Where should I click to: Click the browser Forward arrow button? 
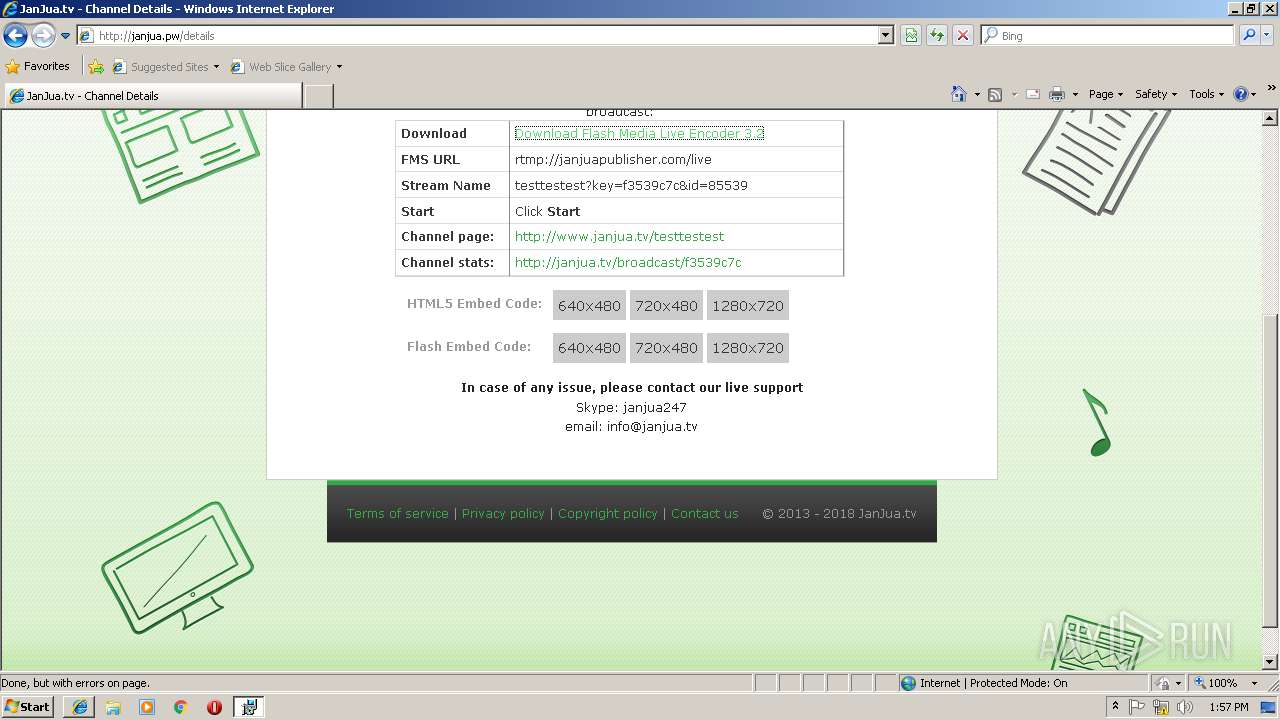coord(43,36)
